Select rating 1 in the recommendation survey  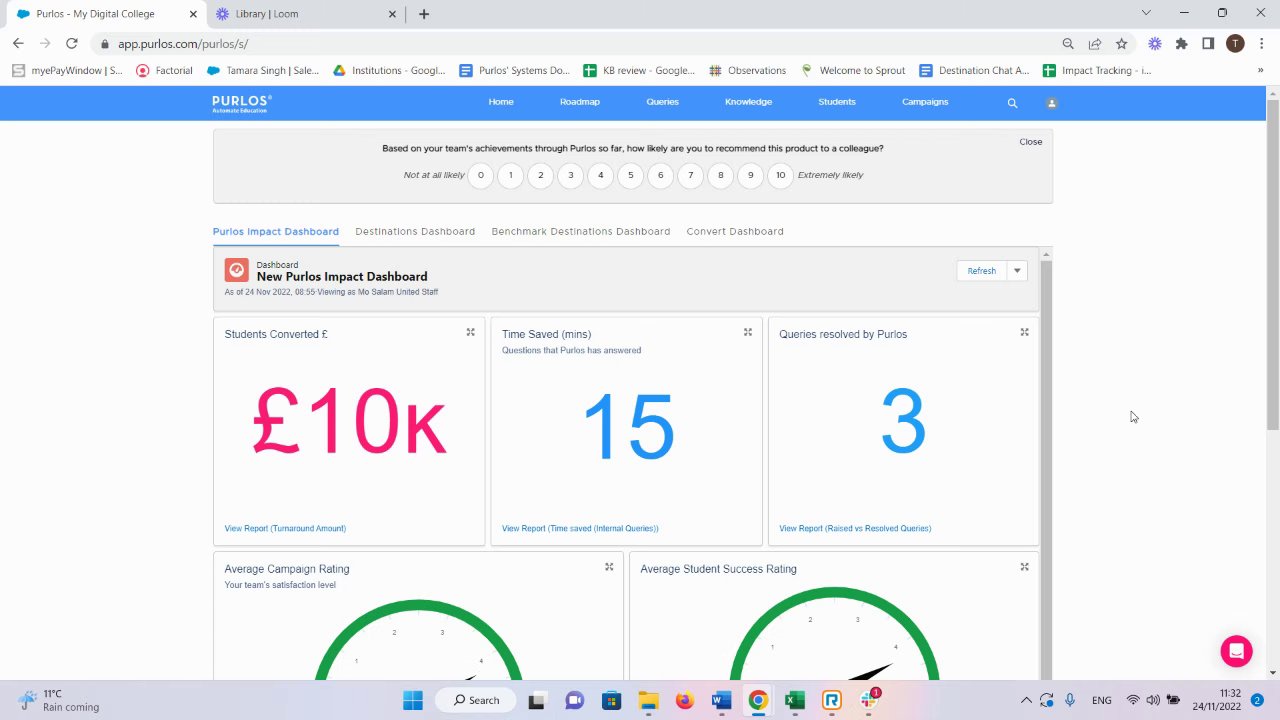pyautogui.click(x=510, y=175)
